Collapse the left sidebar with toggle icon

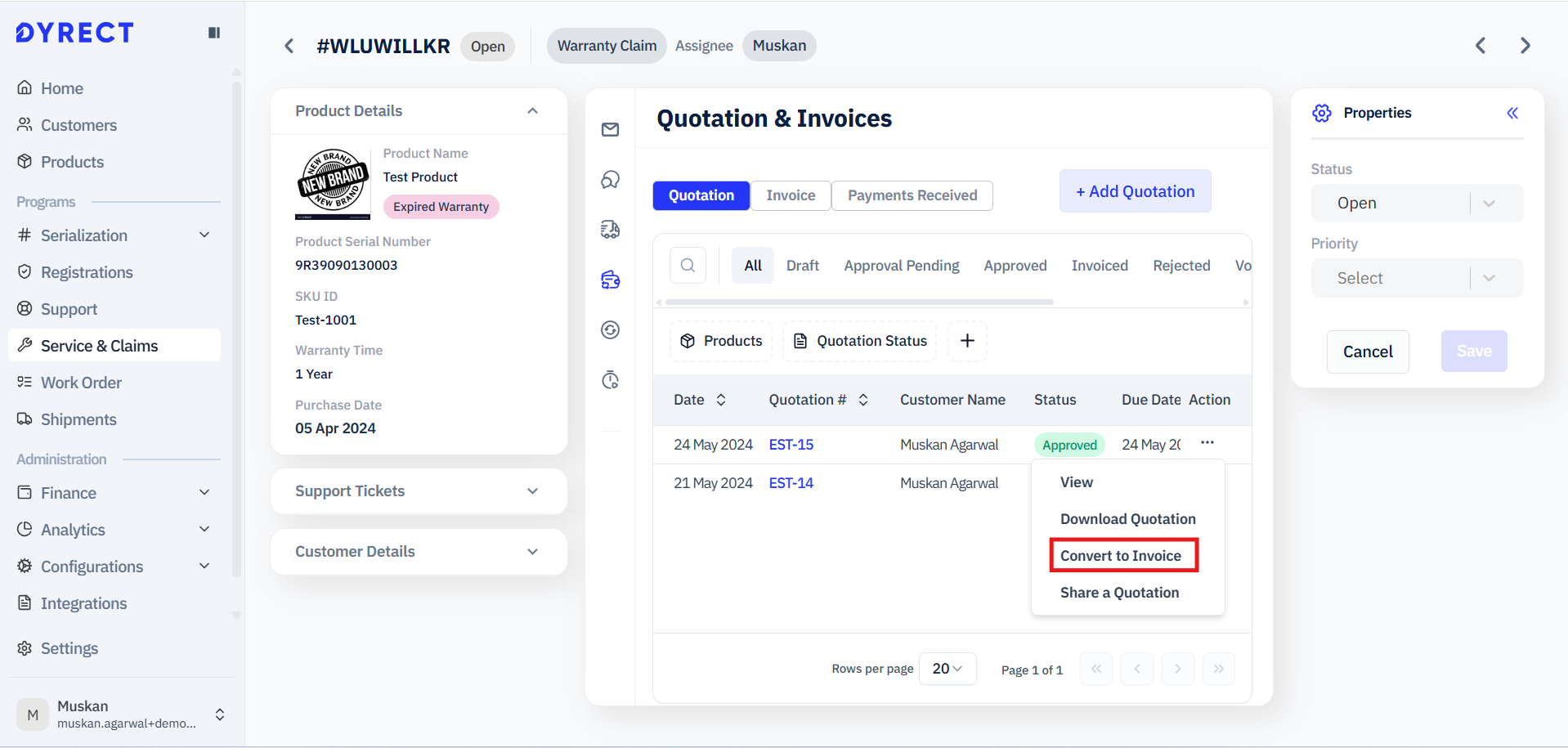tap(214, 33)
